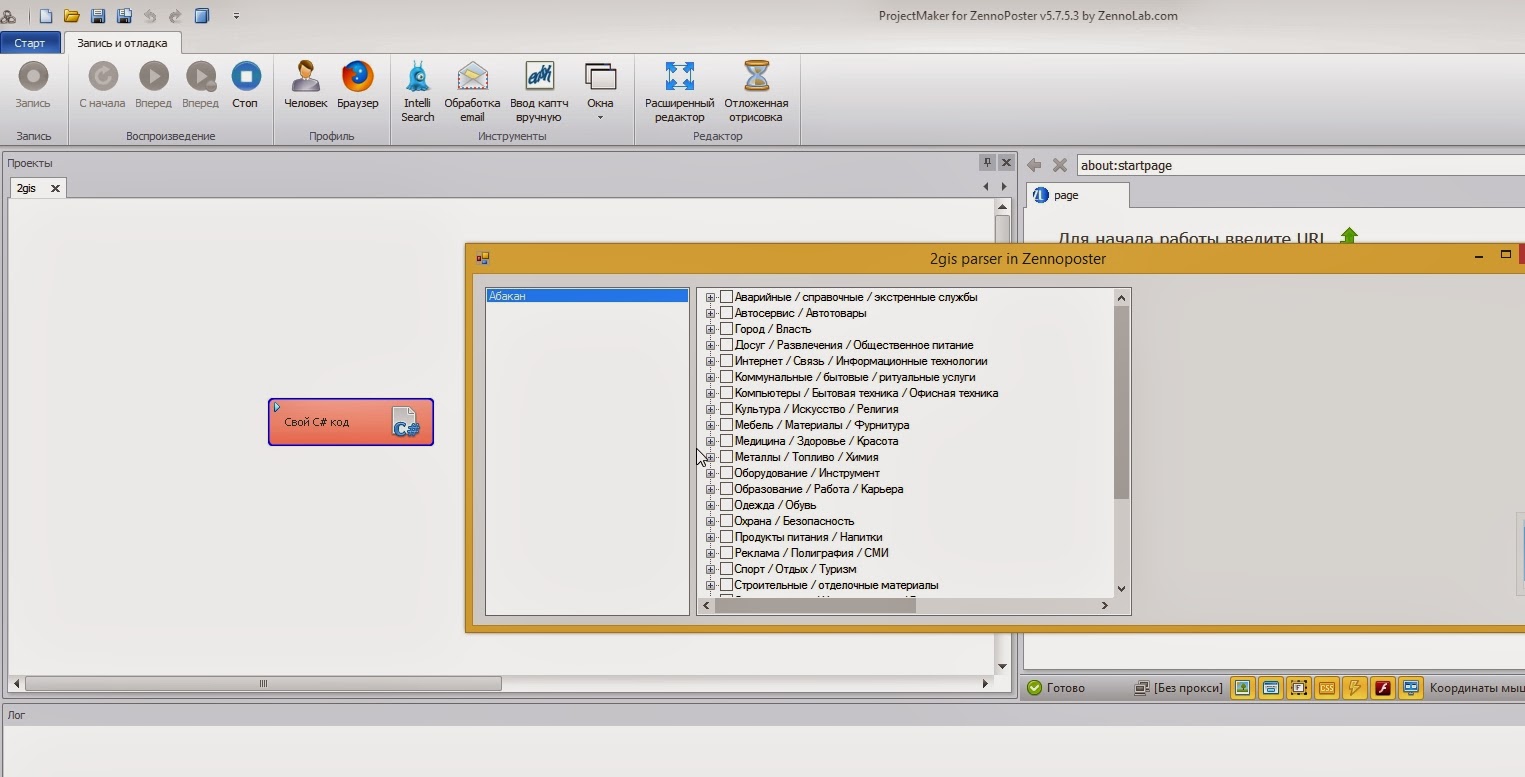Image resolution: width=1525 pixels, height=777 pixels.
Task: Open the Браузер profile settings
Action: [357, 86]
